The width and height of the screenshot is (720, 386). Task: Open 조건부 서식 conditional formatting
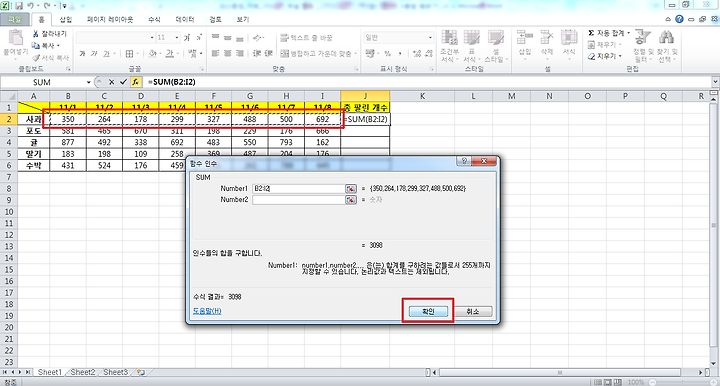tap(449, 46)
